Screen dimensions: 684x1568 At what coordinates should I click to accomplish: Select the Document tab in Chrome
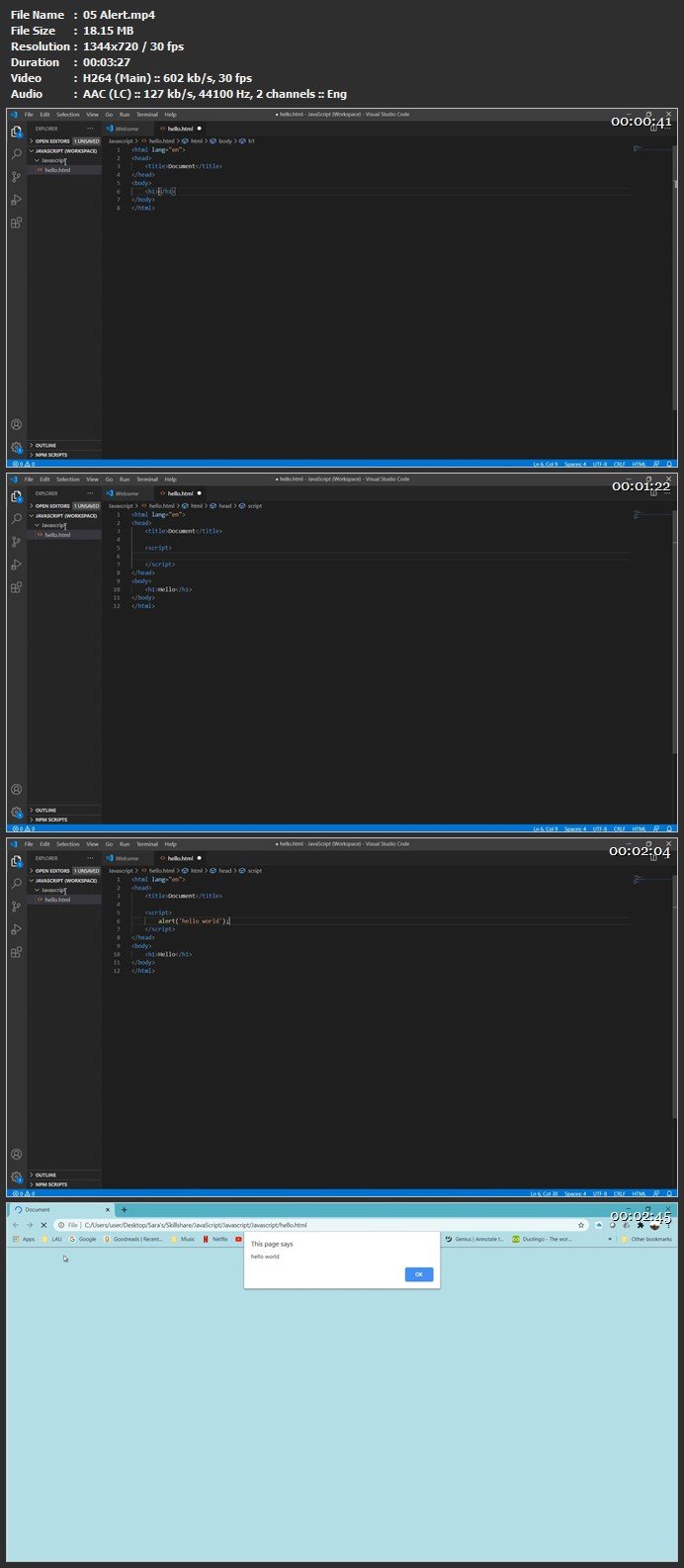59,1209
